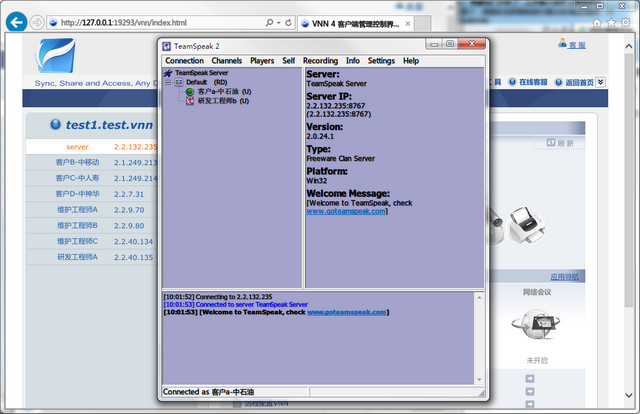
Task: Open the Info menu
Action: (353, 61)
